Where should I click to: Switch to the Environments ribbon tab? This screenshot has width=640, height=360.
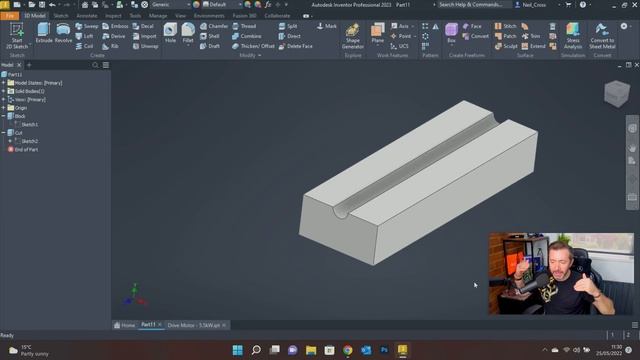209,16
